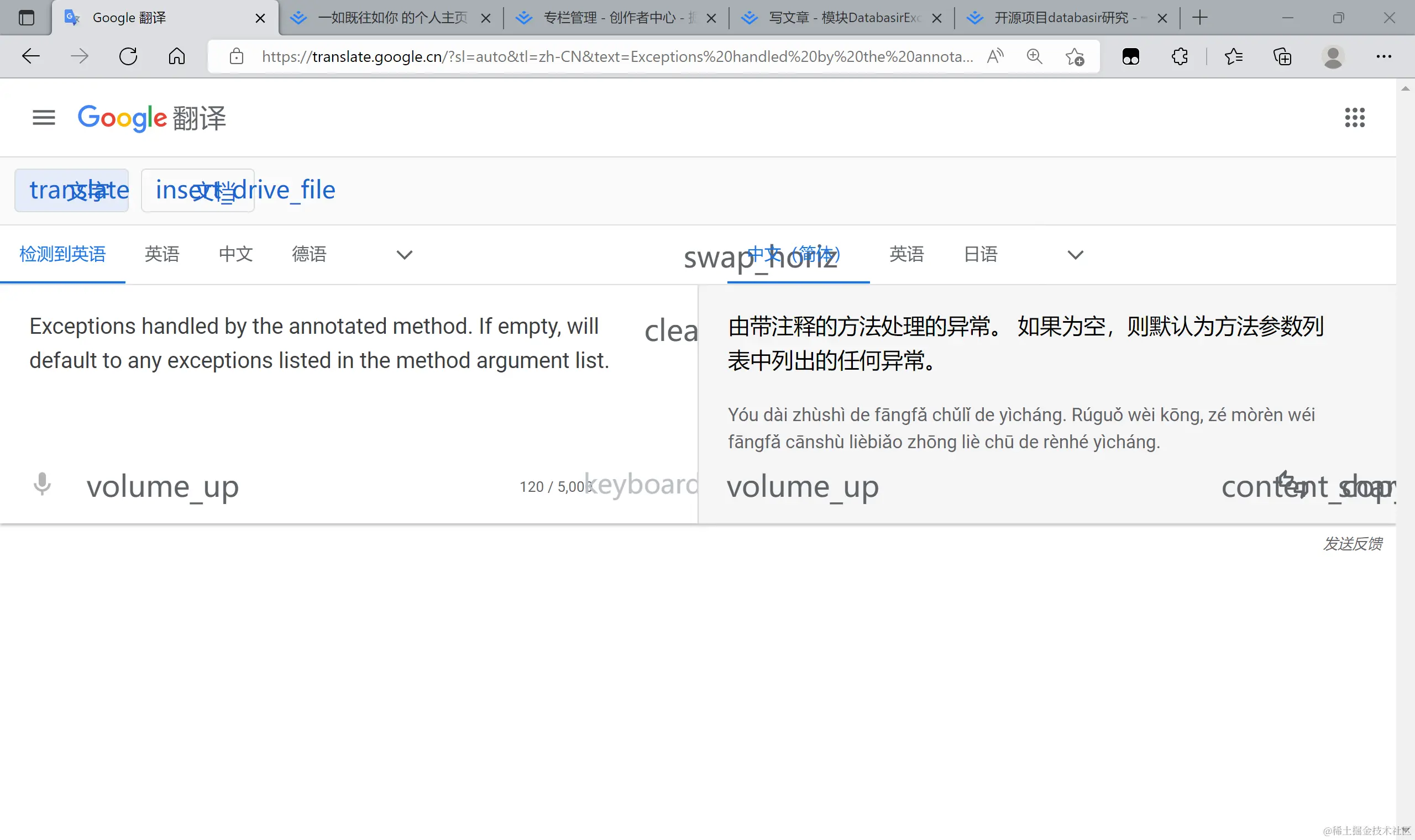Click the read aloud icon in address bar
This screenshot has width=1415, height=840.
pyautogui.click(x=994, y=56)
